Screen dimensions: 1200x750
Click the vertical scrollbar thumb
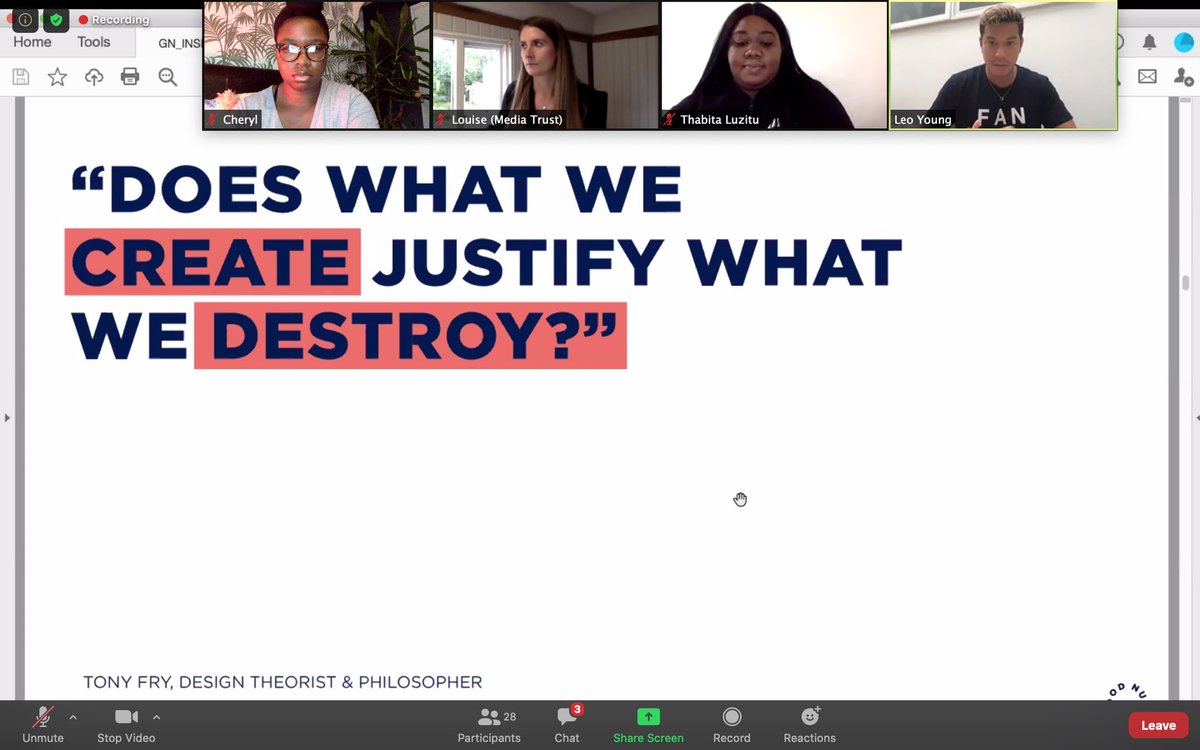pyautogui.click(x=1186, y=282)
